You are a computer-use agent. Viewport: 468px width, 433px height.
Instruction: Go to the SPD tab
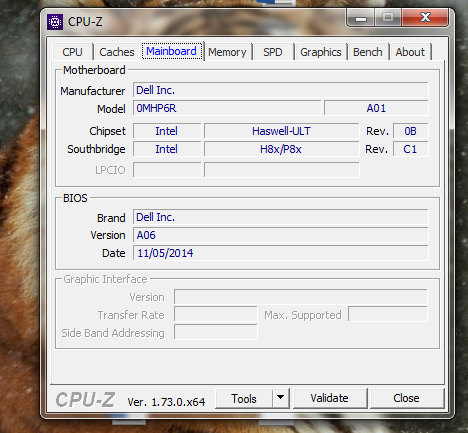pyautogui.click(x=273, y=52)
